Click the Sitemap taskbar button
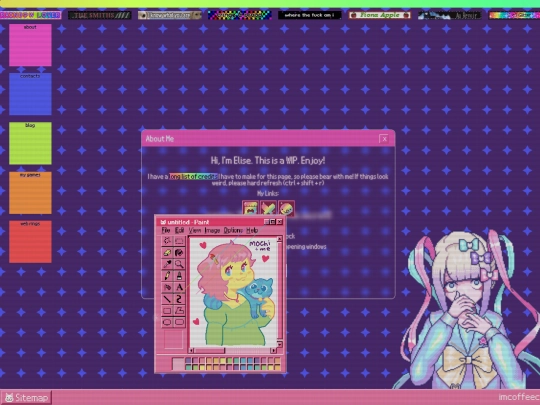The image size is (540, 405). click(x=27, y=398)
